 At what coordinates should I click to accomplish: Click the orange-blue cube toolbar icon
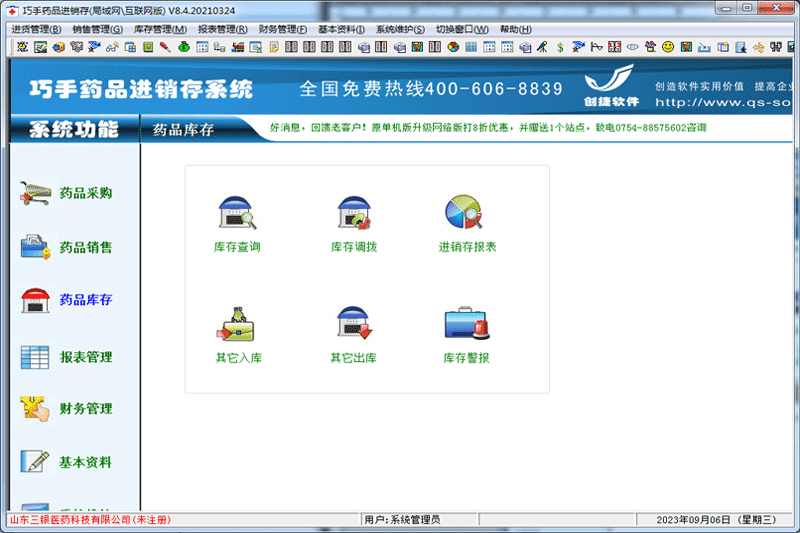[59, 47]
